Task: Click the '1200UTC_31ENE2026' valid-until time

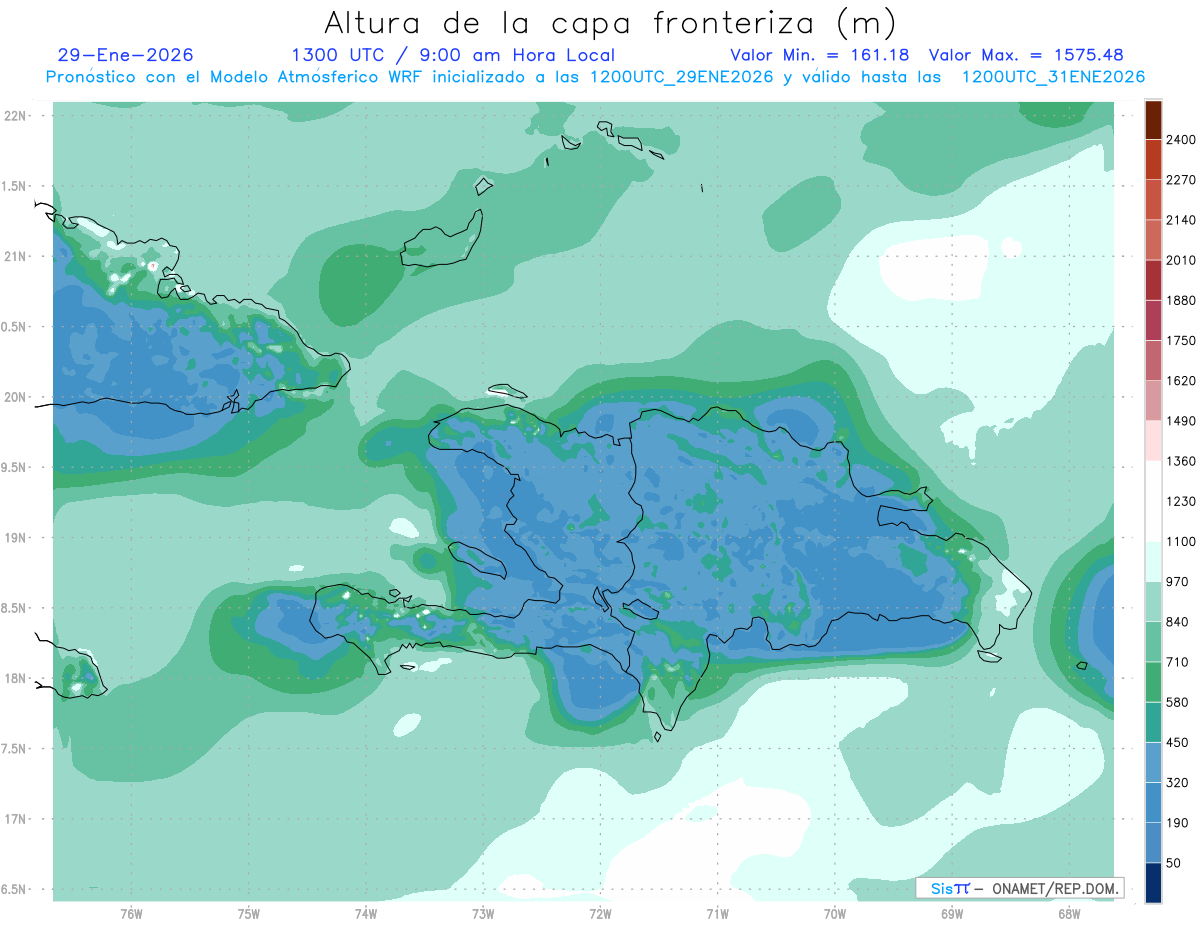Action: pos(1053,77)
